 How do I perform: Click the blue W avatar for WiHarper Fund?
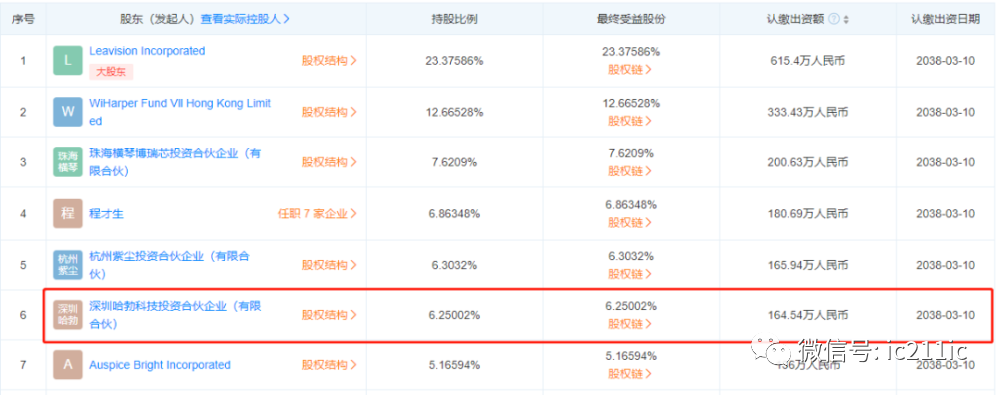pos(68,112)
